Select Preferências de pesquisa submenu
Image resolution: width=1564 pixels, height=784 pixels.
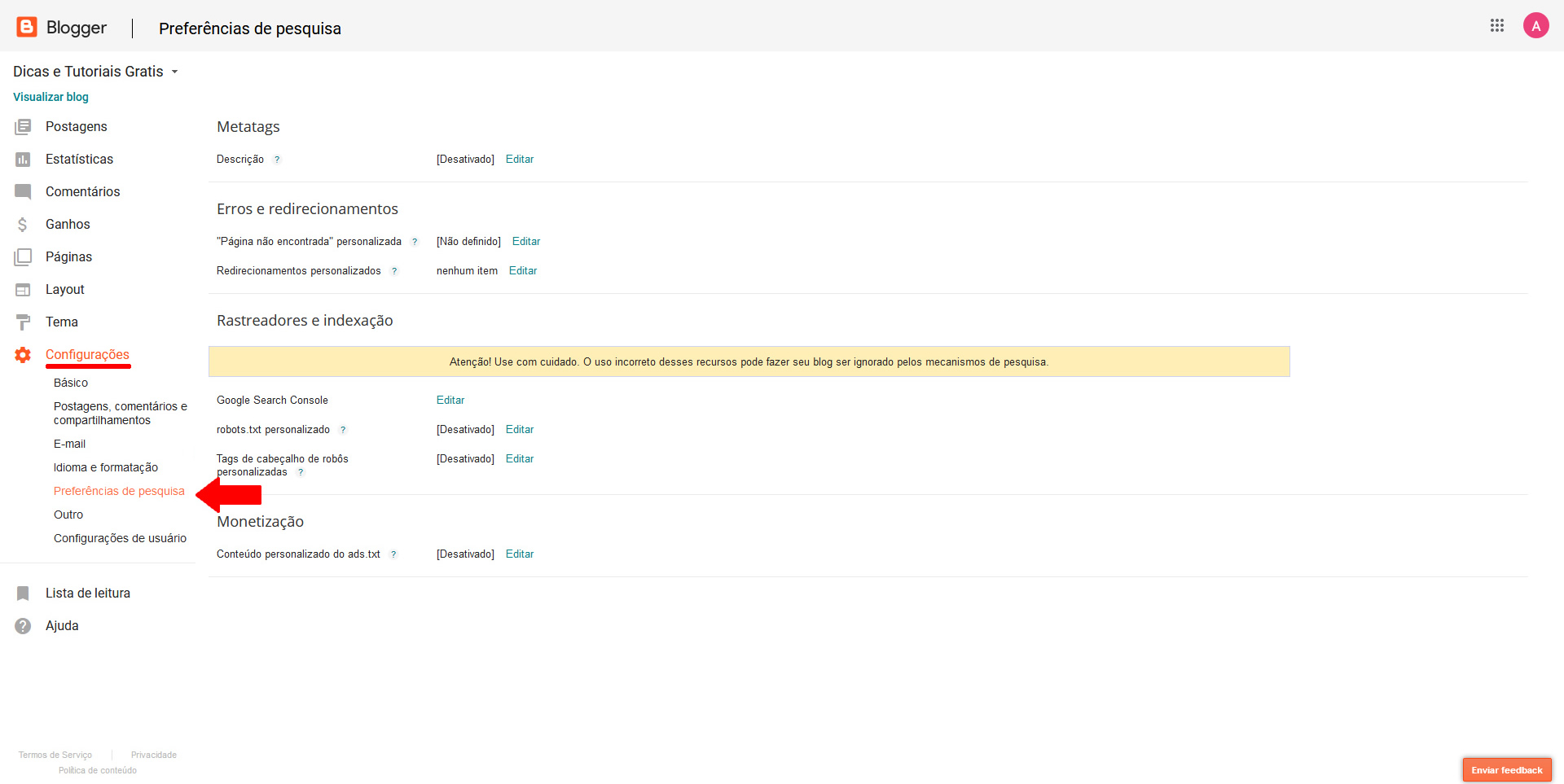pos(119,491)
